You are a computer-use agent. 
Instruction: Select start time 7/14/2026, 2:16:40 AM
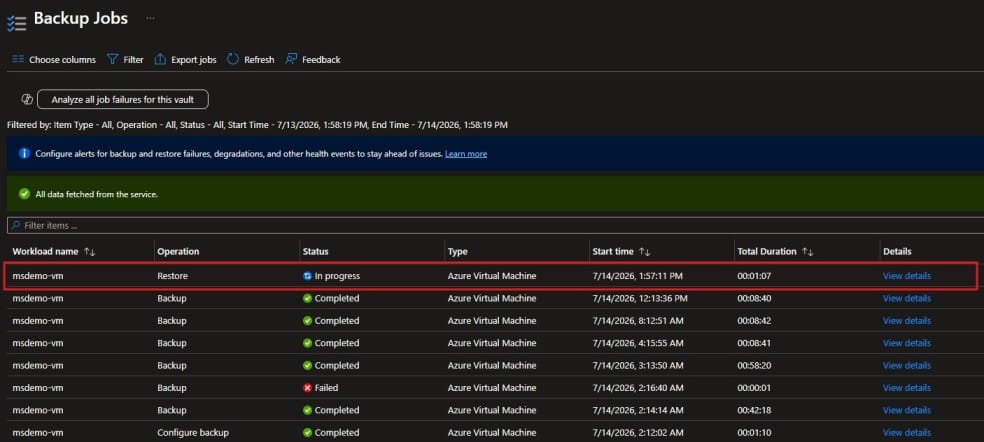click(x=639, y=388)
